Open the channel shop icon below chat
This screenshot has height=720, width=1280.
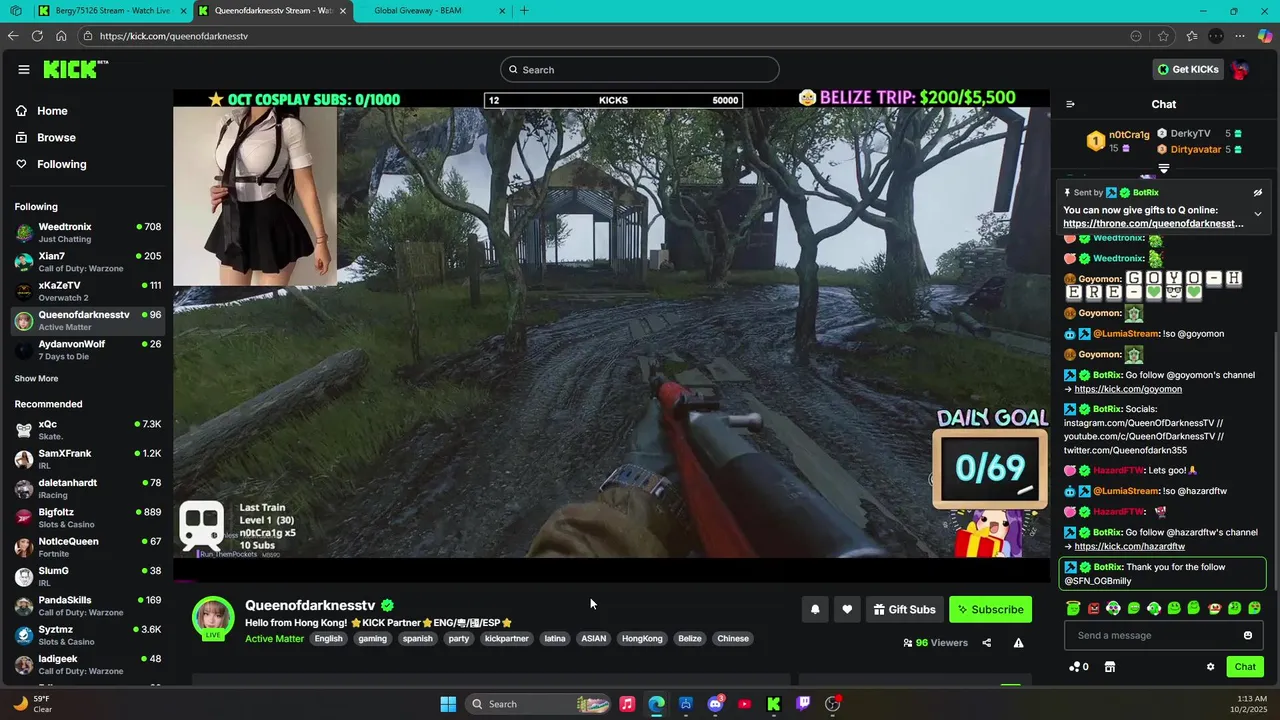click(x=1109, y=667)
